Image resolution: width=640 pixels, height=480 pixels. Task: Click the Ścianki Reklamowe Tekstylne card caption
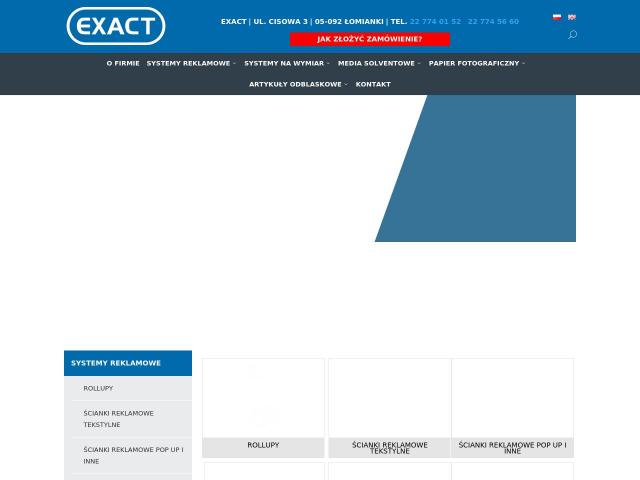click(390, 448)
